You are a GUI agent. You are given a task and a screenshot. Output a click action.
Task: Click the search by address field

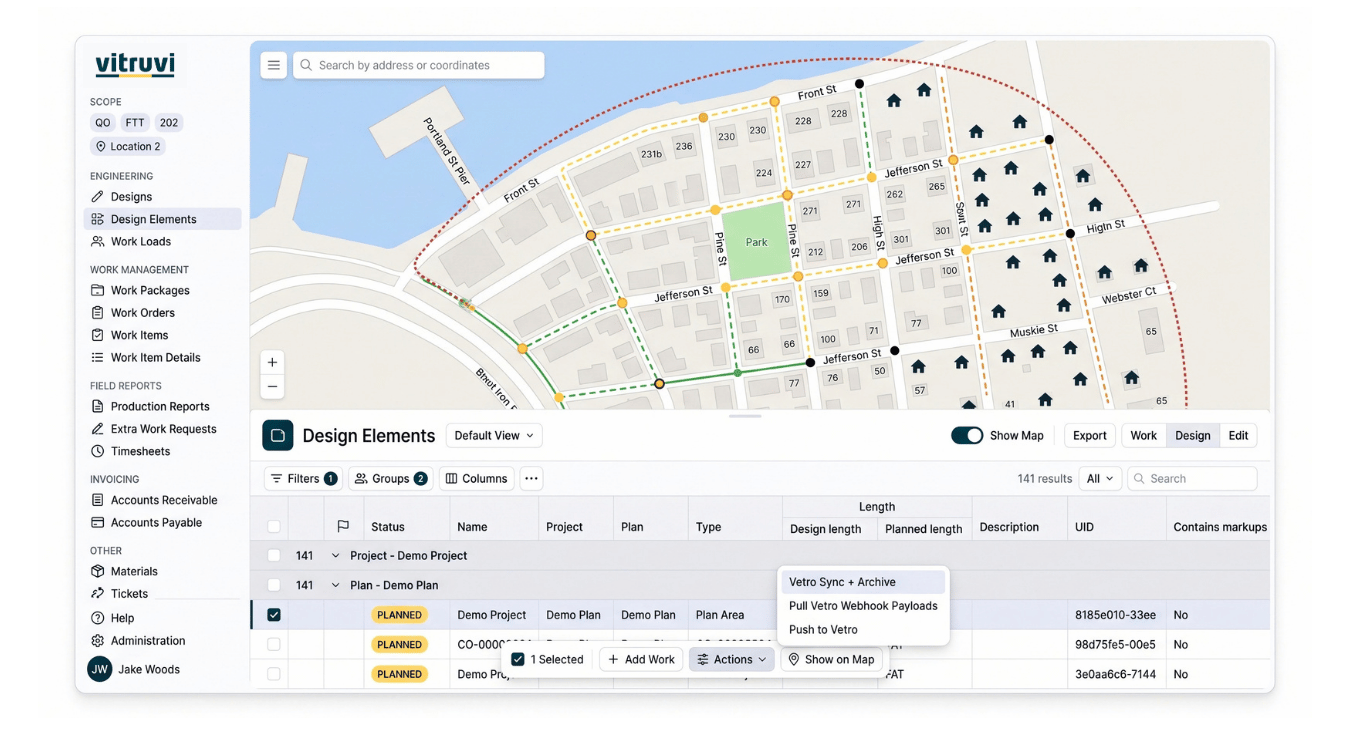coord(419,65)
